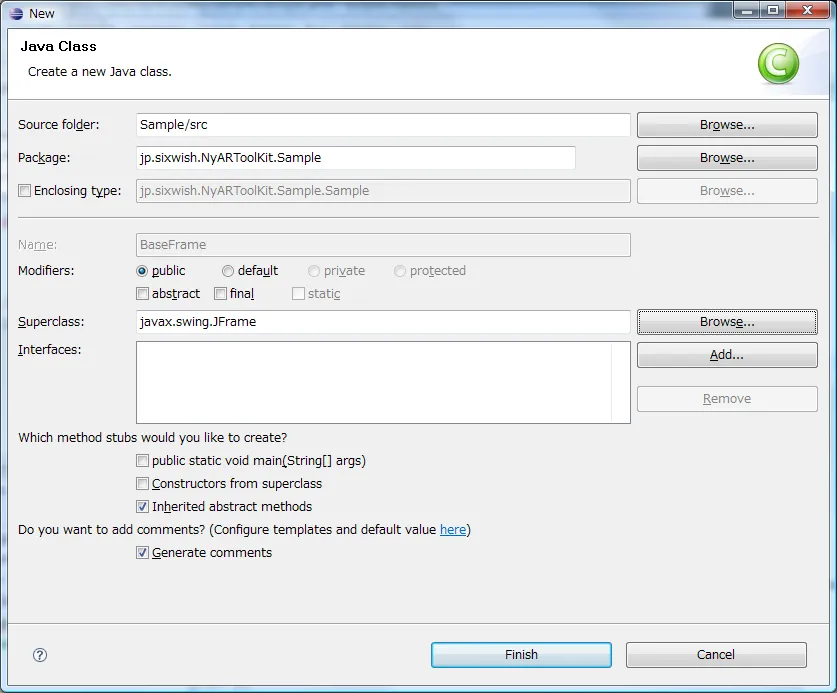The image size is (837, 693).
Task: Finish creating the Java class
Action: [x=522, y=655]
